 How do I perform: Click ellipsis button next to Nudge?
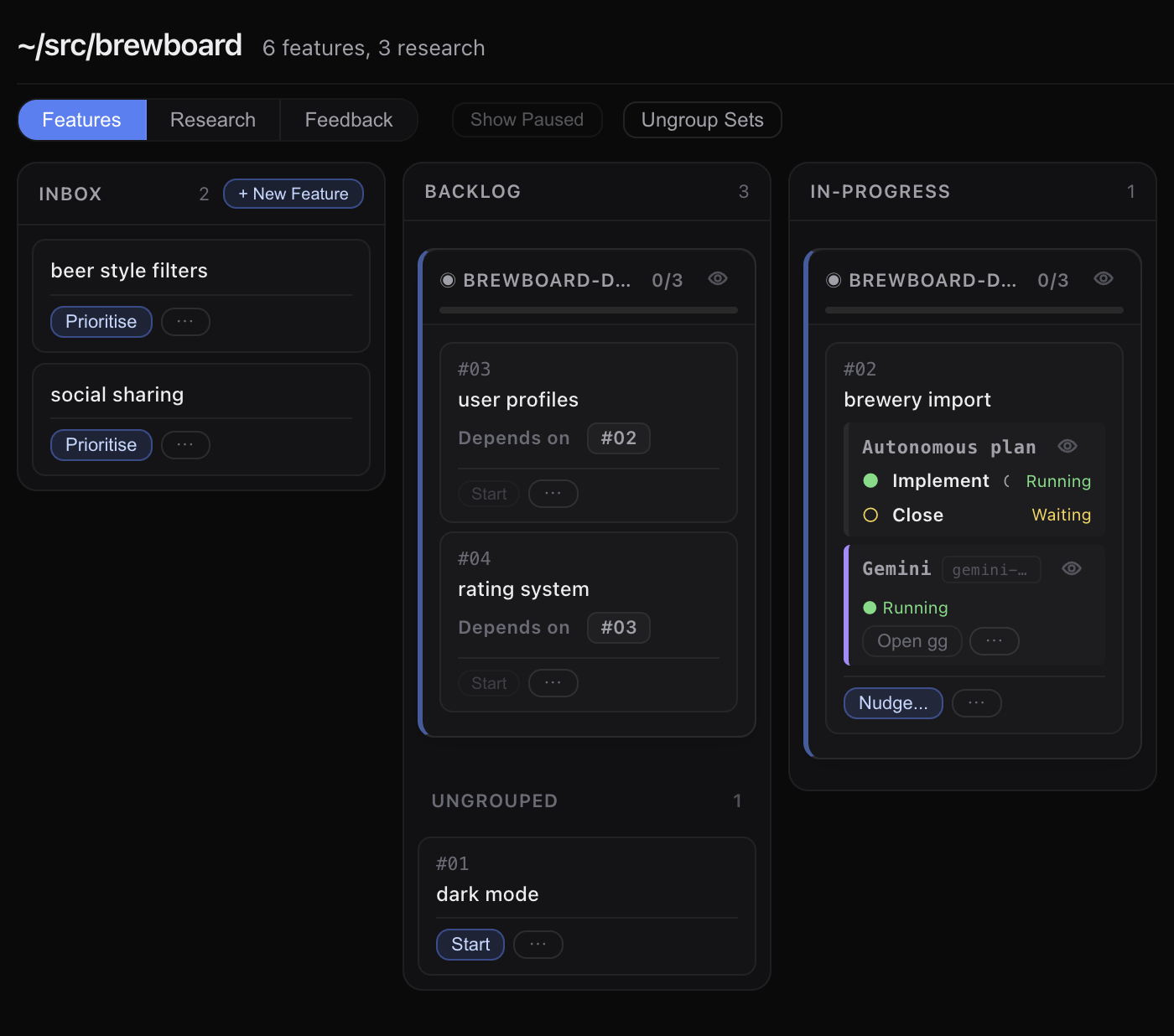976,703
